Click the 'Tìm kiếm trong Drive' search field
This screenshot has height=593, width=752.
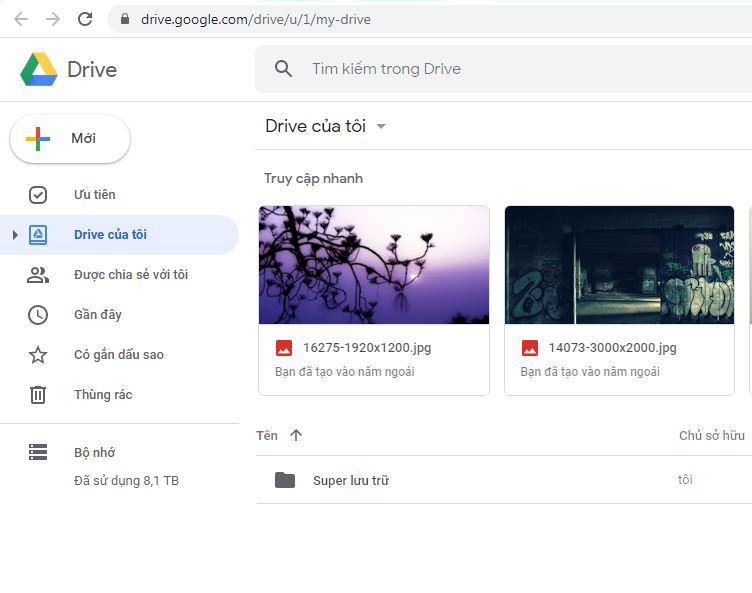point(503,69)
